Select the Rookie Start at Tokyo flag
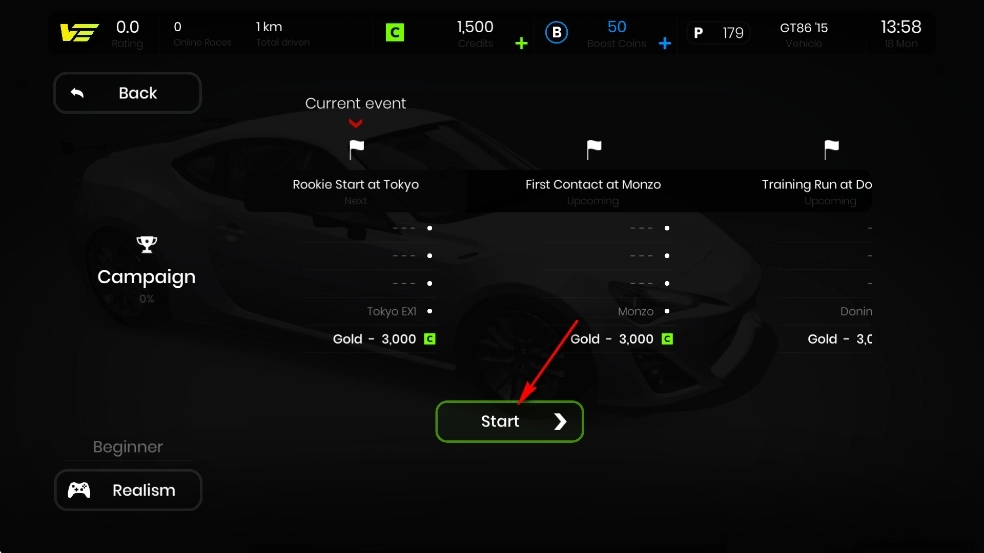Viewport: 984px width, 553px height. (356, 149)
